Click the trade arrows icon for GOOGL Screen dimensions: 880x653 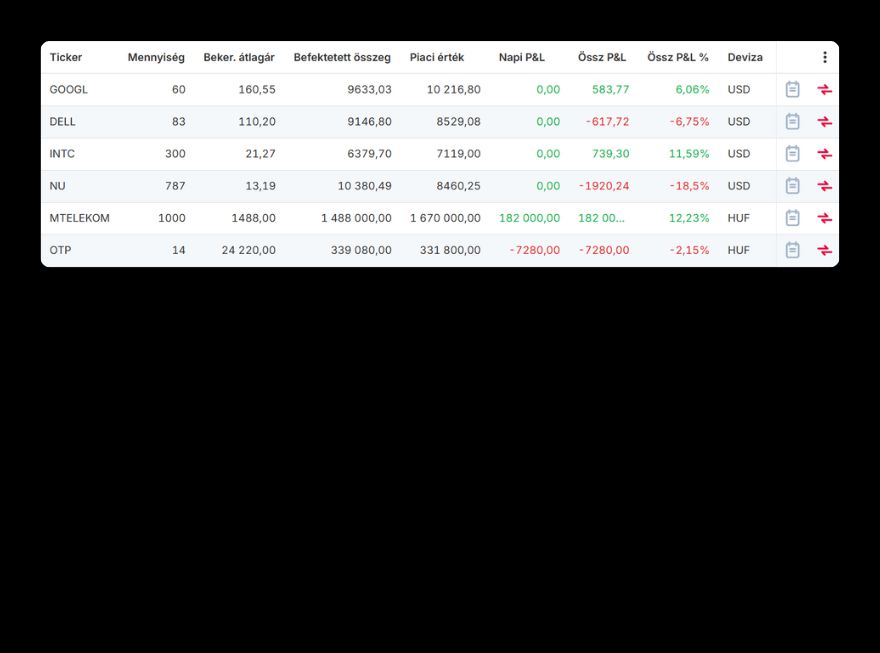pyautogui.click(x=824, y=89)
